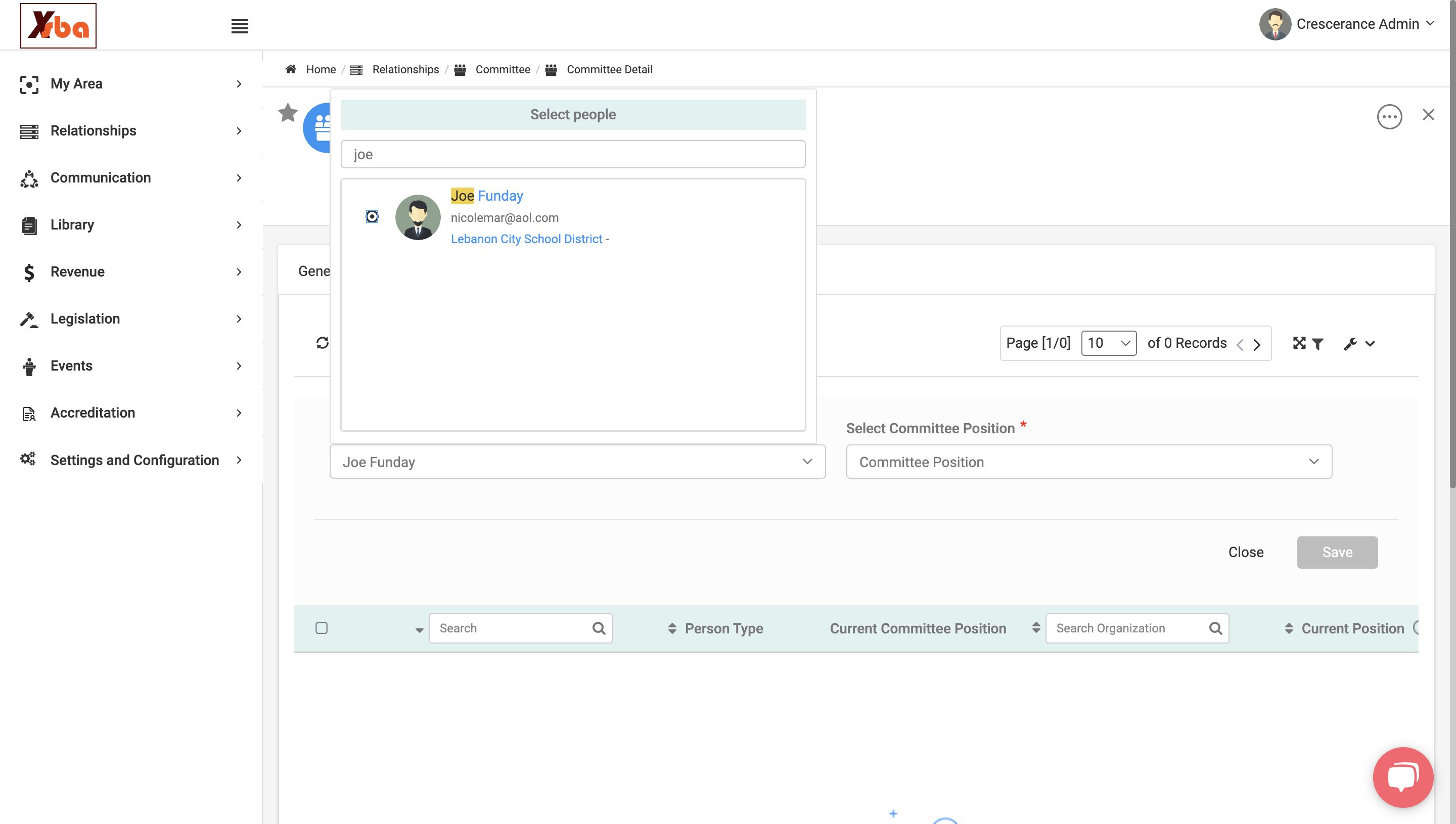The width and height of the screenshot is (1456, 824).
Task: Open the filter funnel icon
Action: [1317, 344]
